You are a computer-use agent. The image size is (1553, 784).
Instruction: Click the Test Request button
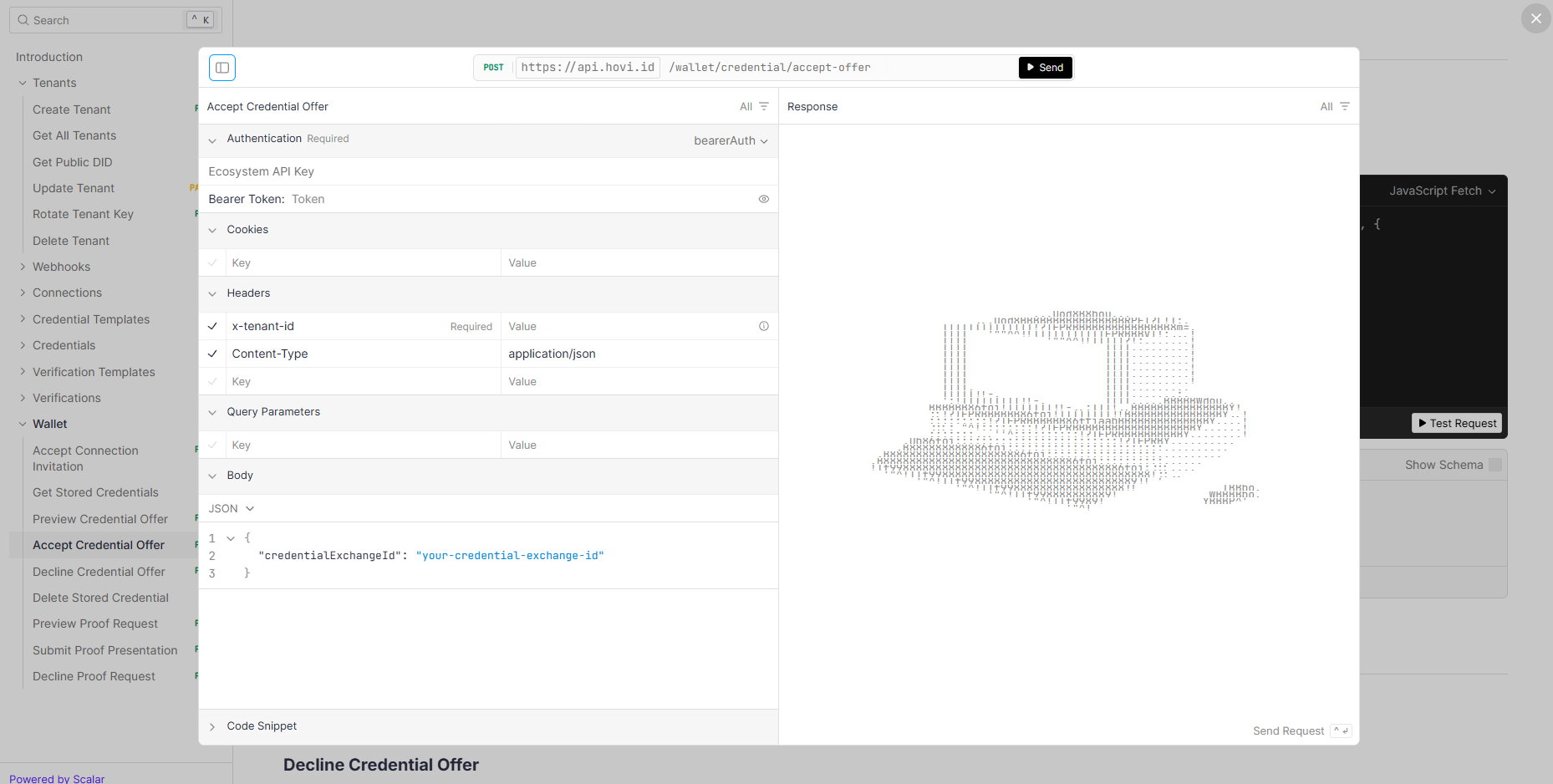(1456, 423)
